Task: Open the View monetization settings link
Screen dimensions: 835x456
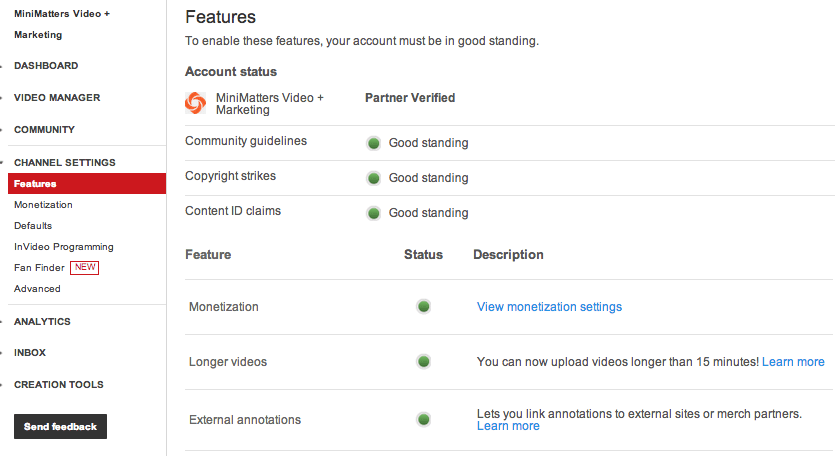Action: point(549,307)
